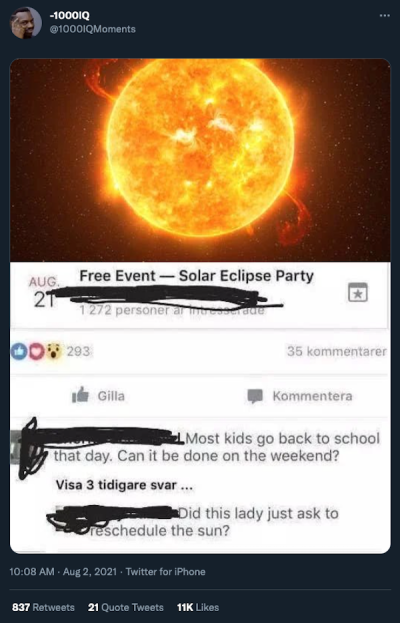Open the @1000IQMoments handle link

93,29
